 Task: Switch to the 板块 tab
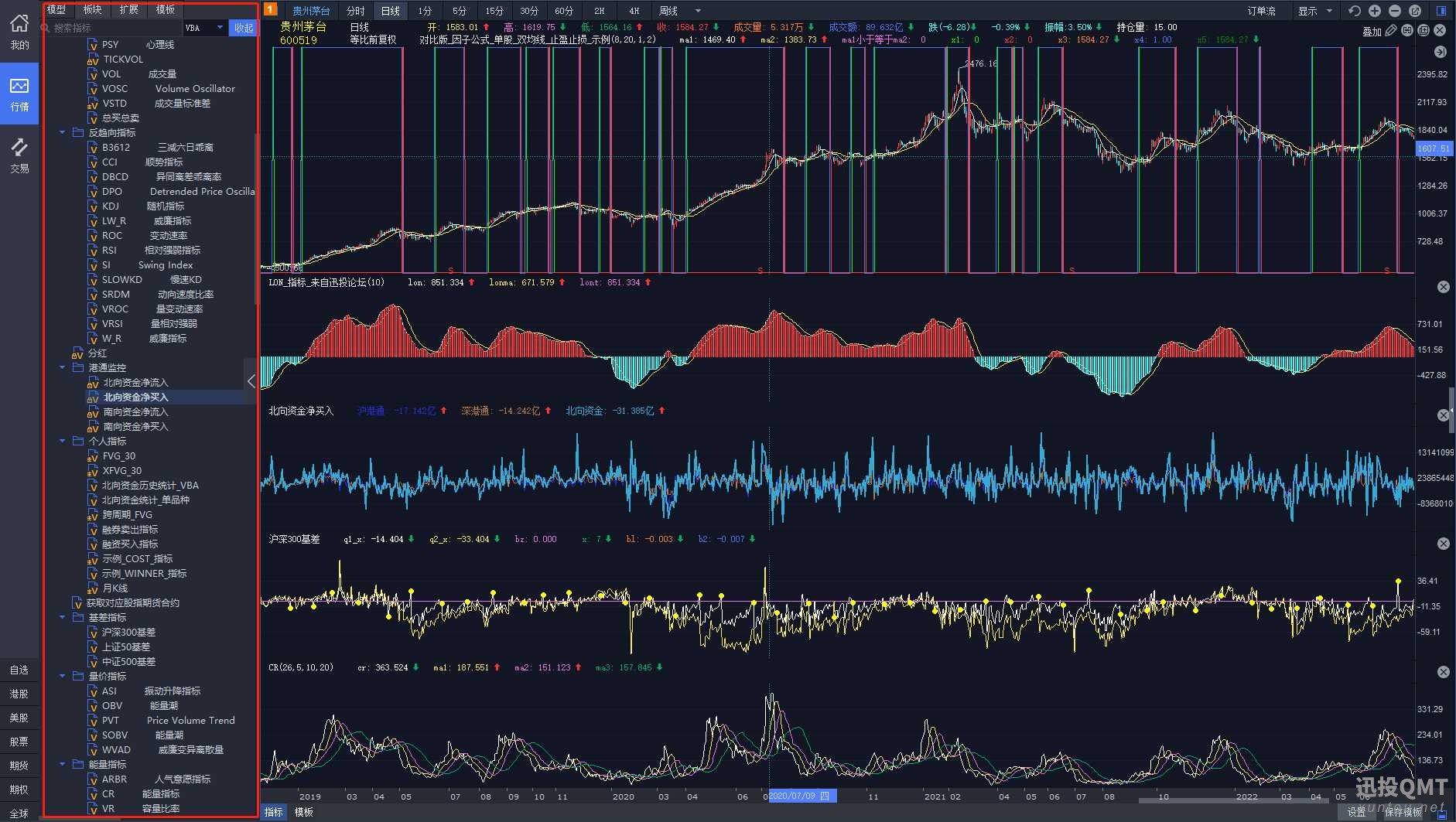[x=93, y=9]
